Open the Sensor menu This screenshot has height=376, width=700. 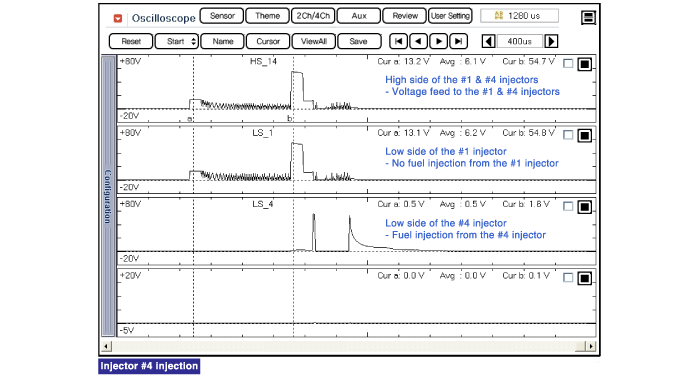(222, 16)
